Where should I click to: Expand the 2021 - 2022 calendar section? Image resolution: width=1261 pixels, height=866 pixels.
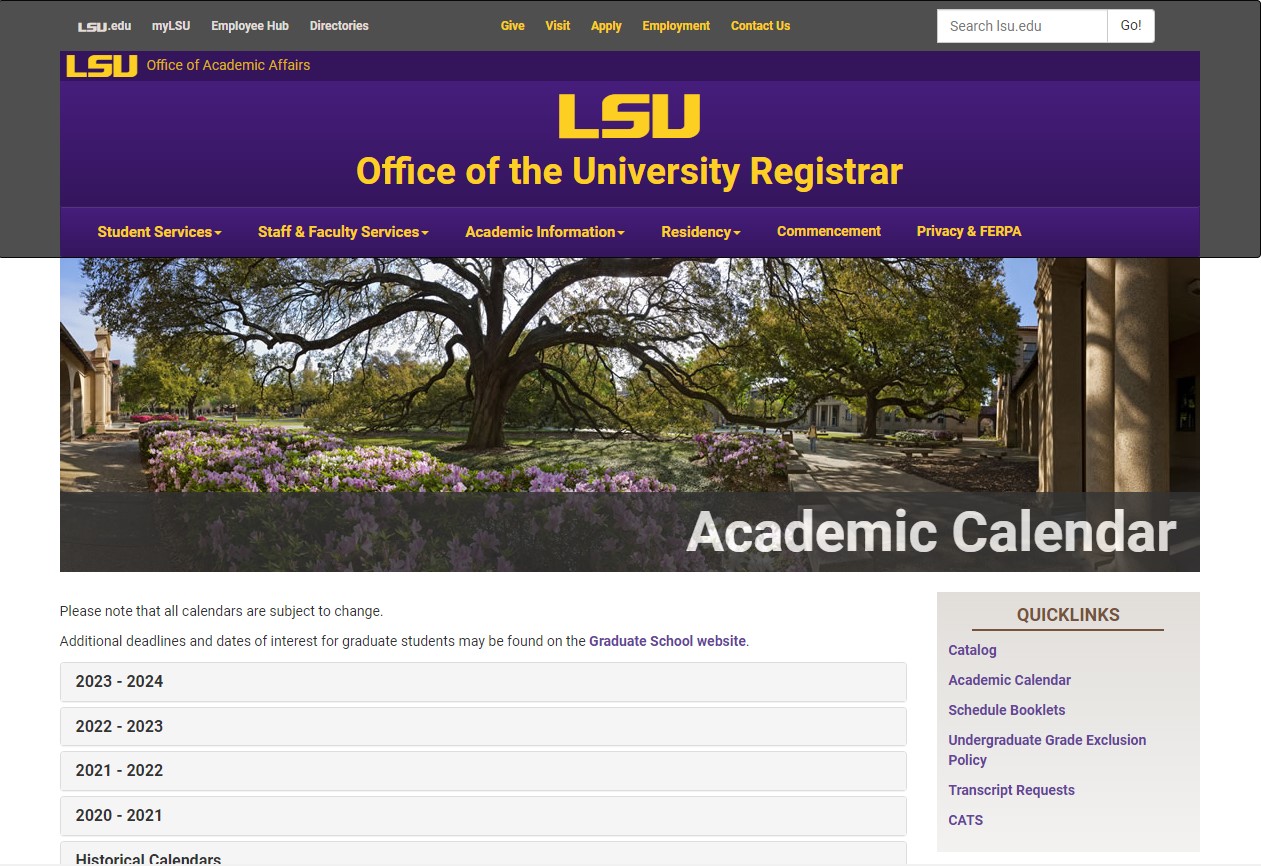(x=483, y=771)
